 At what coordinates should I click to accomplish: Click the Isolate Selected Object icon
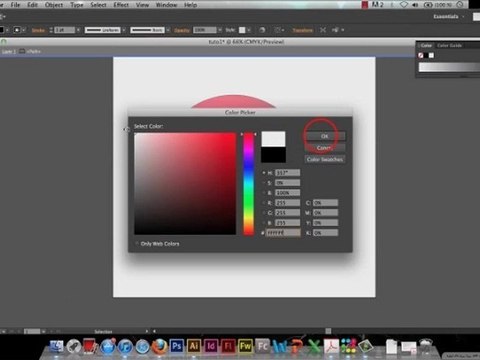[x=323, y=30]
